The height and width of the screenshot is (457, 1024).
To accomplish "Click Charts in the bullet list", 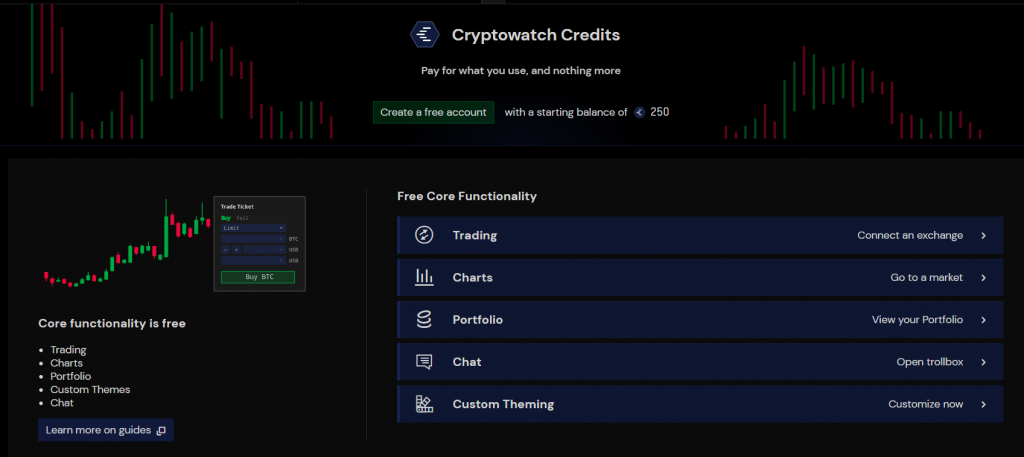I will coord(67,363).
